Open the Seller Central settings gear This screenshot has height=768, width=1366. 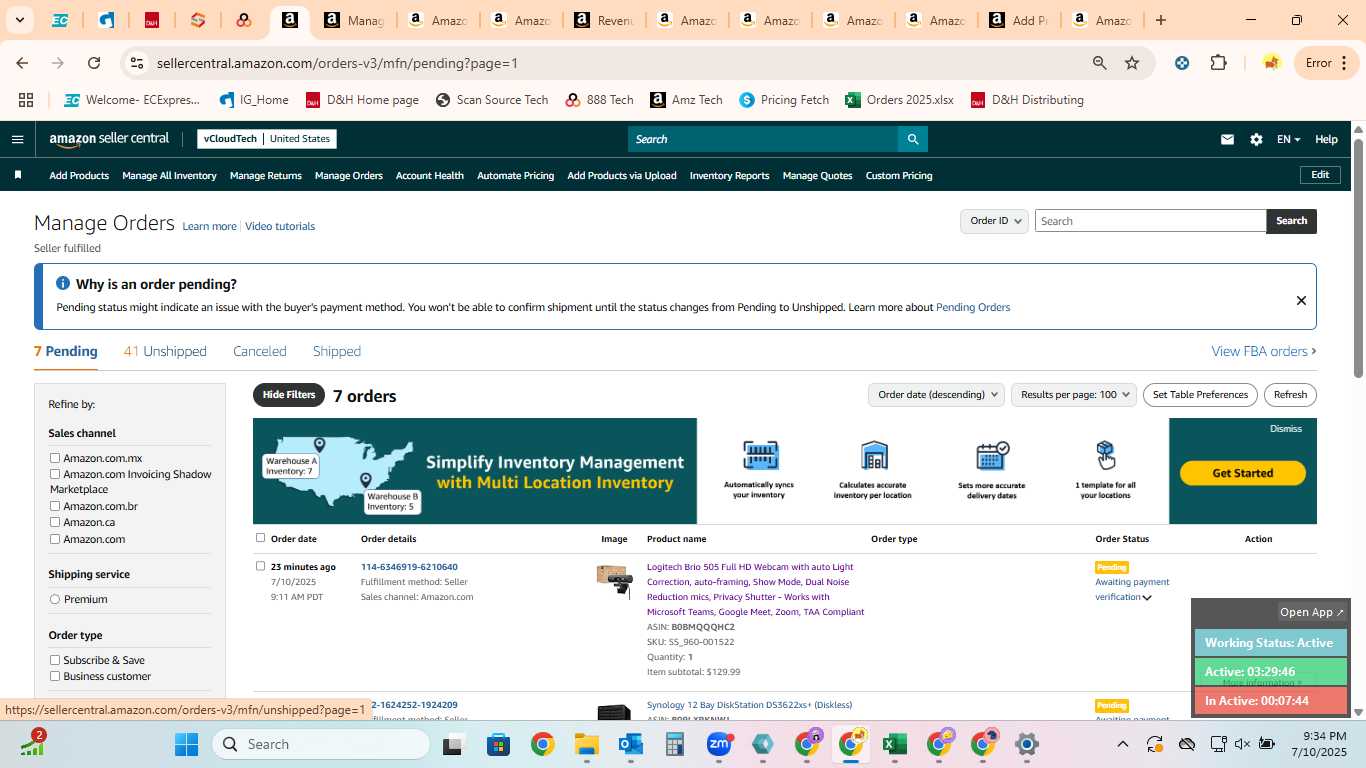1256,139
